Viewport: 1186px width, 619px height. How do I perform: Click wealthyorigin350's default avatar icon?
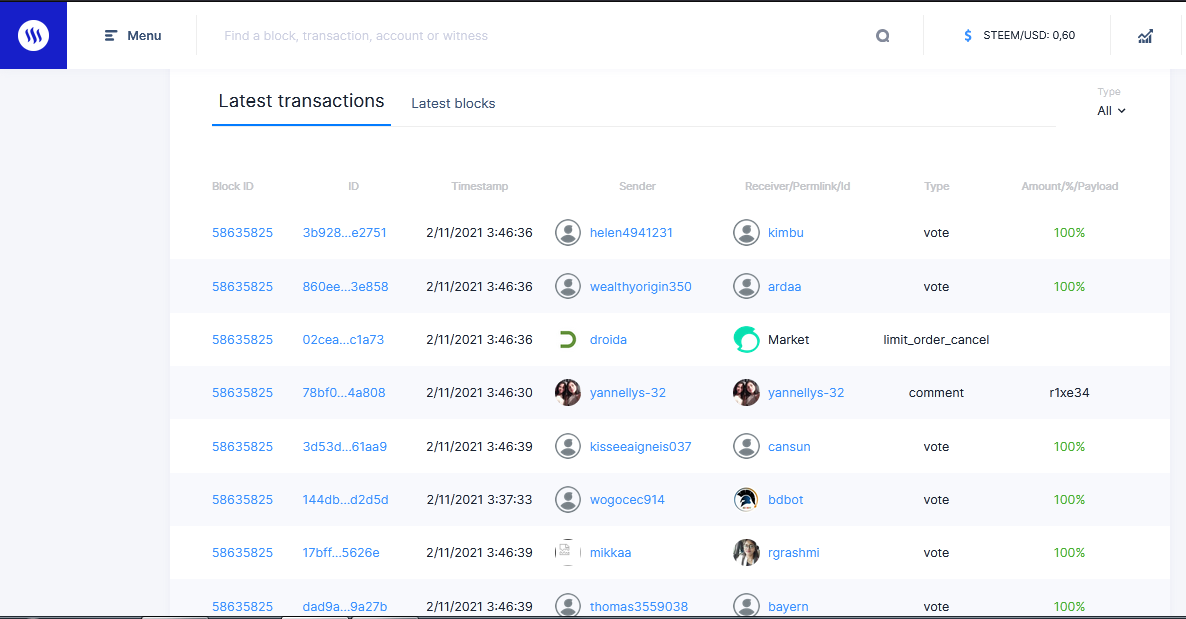568,286
